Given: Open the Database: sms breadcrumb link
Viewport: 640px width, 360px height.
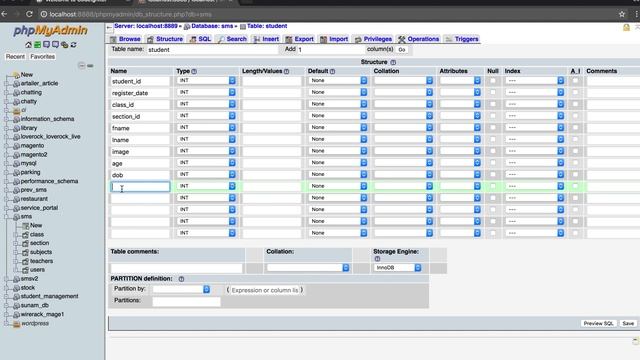Looking at the screenshot, I should click(212, 26).
